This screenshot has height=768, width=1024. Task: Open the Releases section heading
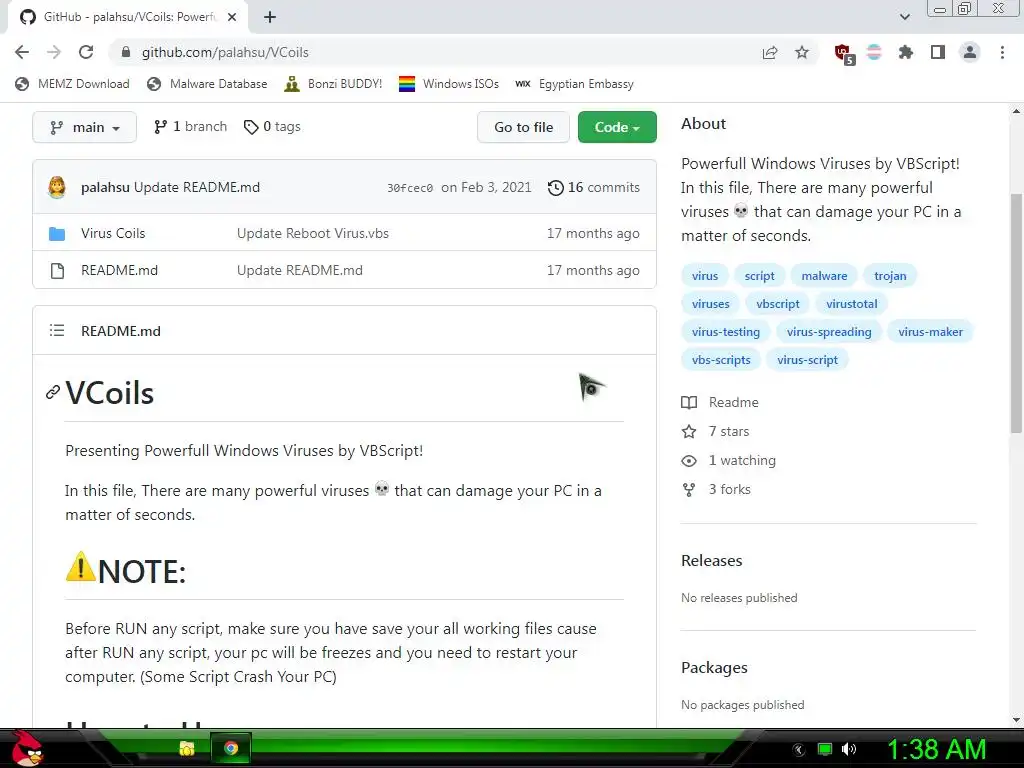[x=711, y=560]
